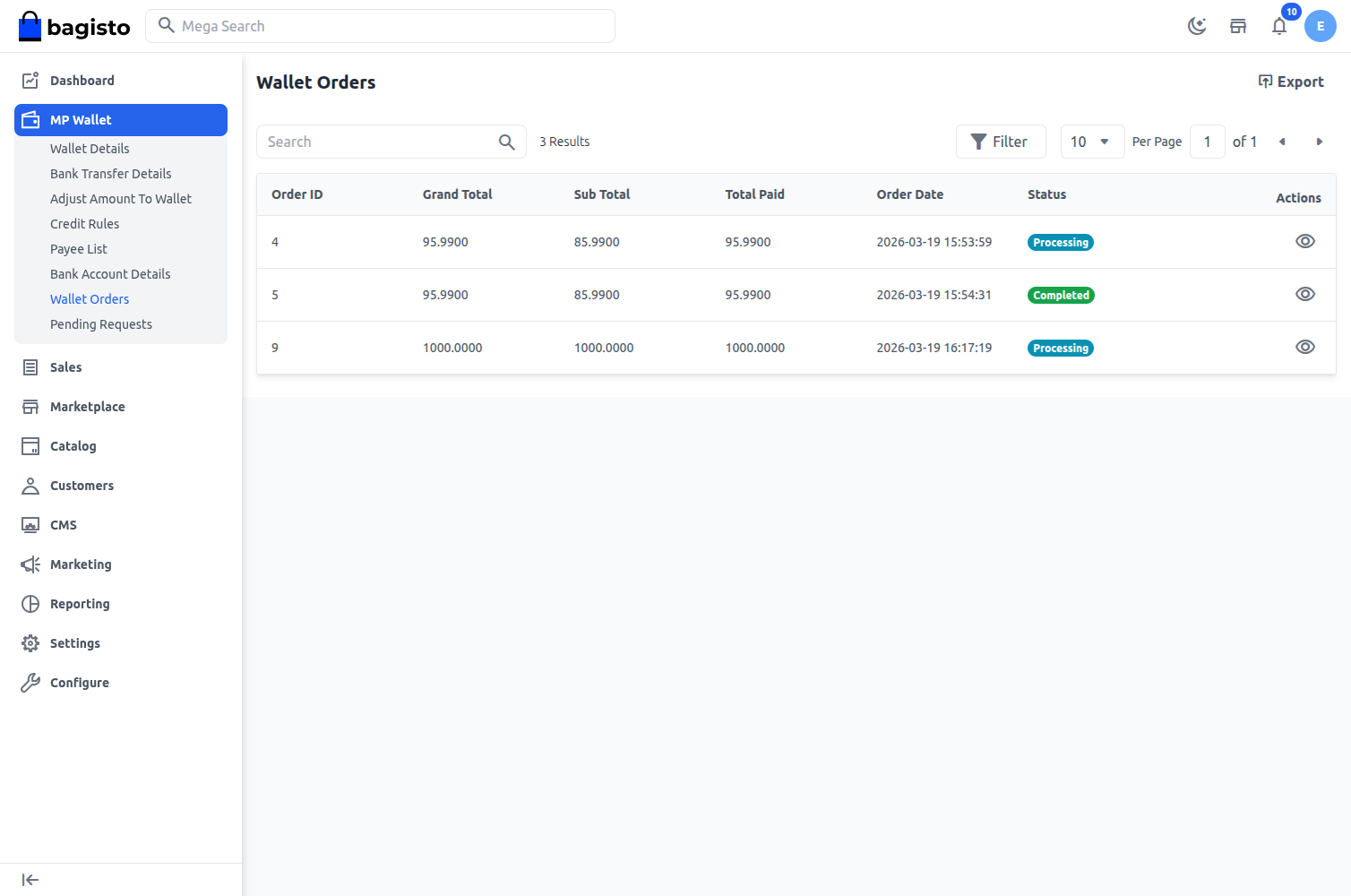Image resolution: width=1351 pixels, height=896 pixels.
Task: Click the Completed status badge on order 5
Action: coord(1061,295)
